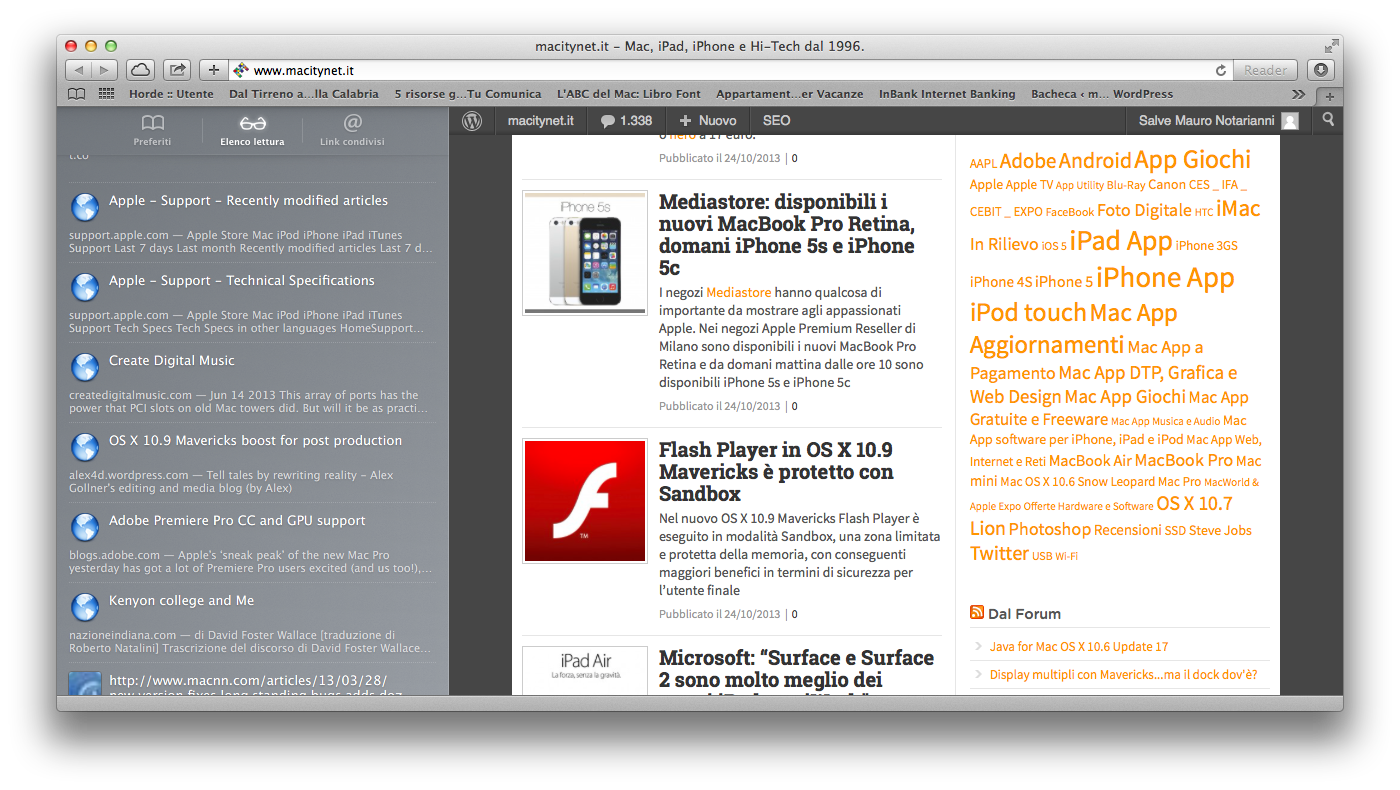
Task: Reload the page with the refresh arrow
Action: [1220, 70]
